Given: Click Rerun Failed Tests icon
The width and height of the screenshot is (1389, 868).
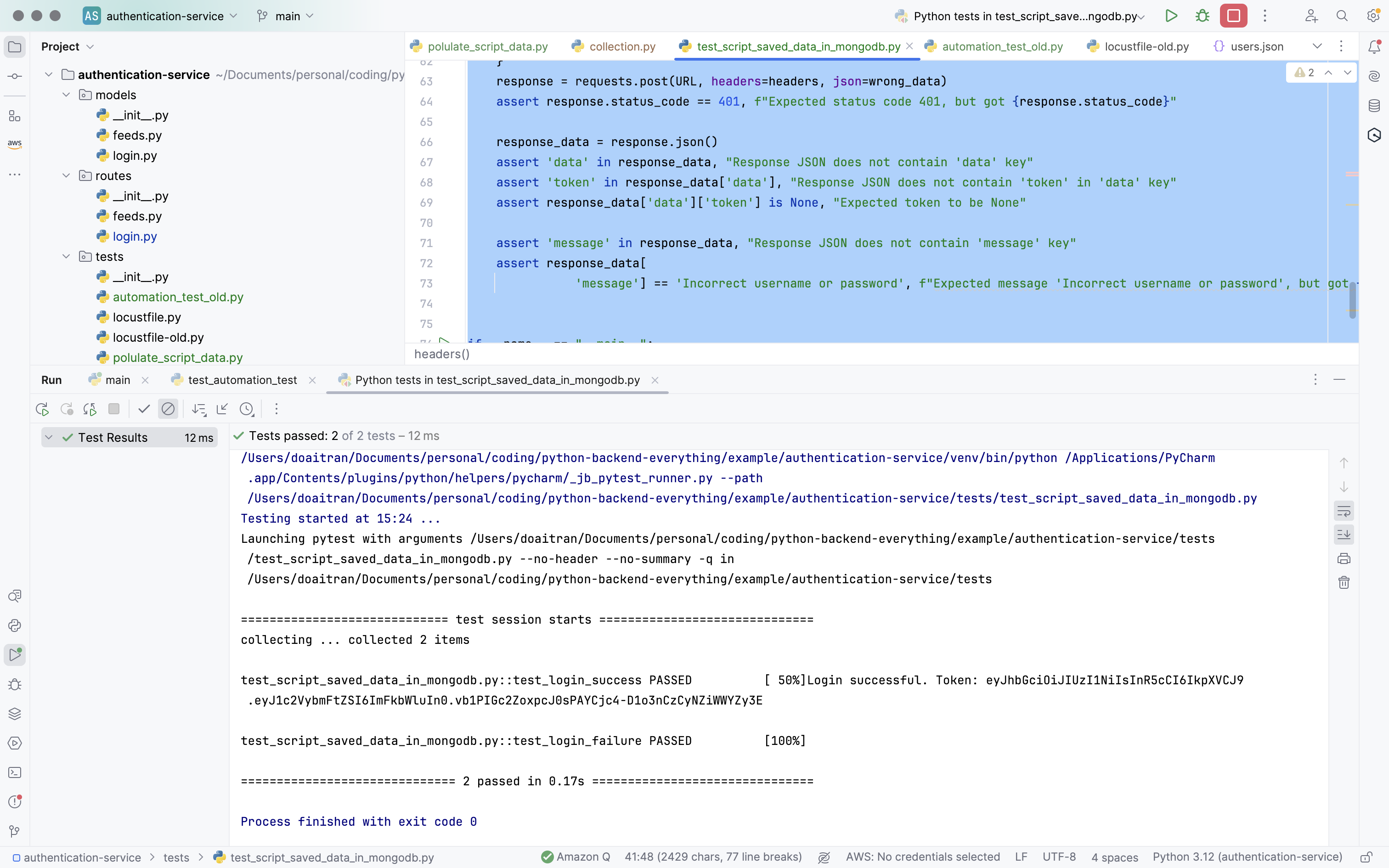Looking at the screenshot, I should coord(67,409).
